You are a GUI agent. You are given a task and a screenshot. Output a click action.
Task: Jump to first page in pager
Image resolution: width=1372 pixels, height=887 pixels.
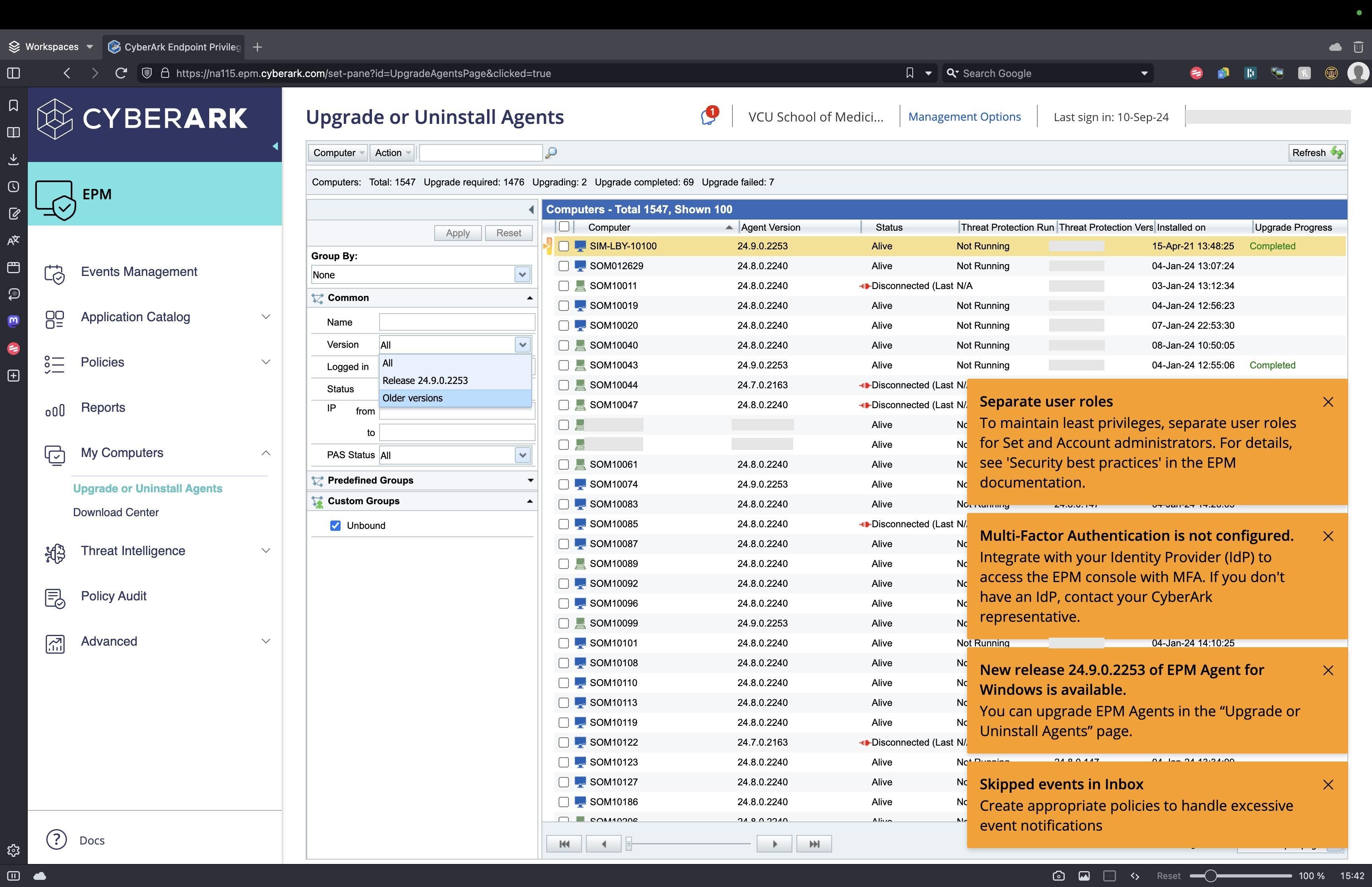click(564, 844)
